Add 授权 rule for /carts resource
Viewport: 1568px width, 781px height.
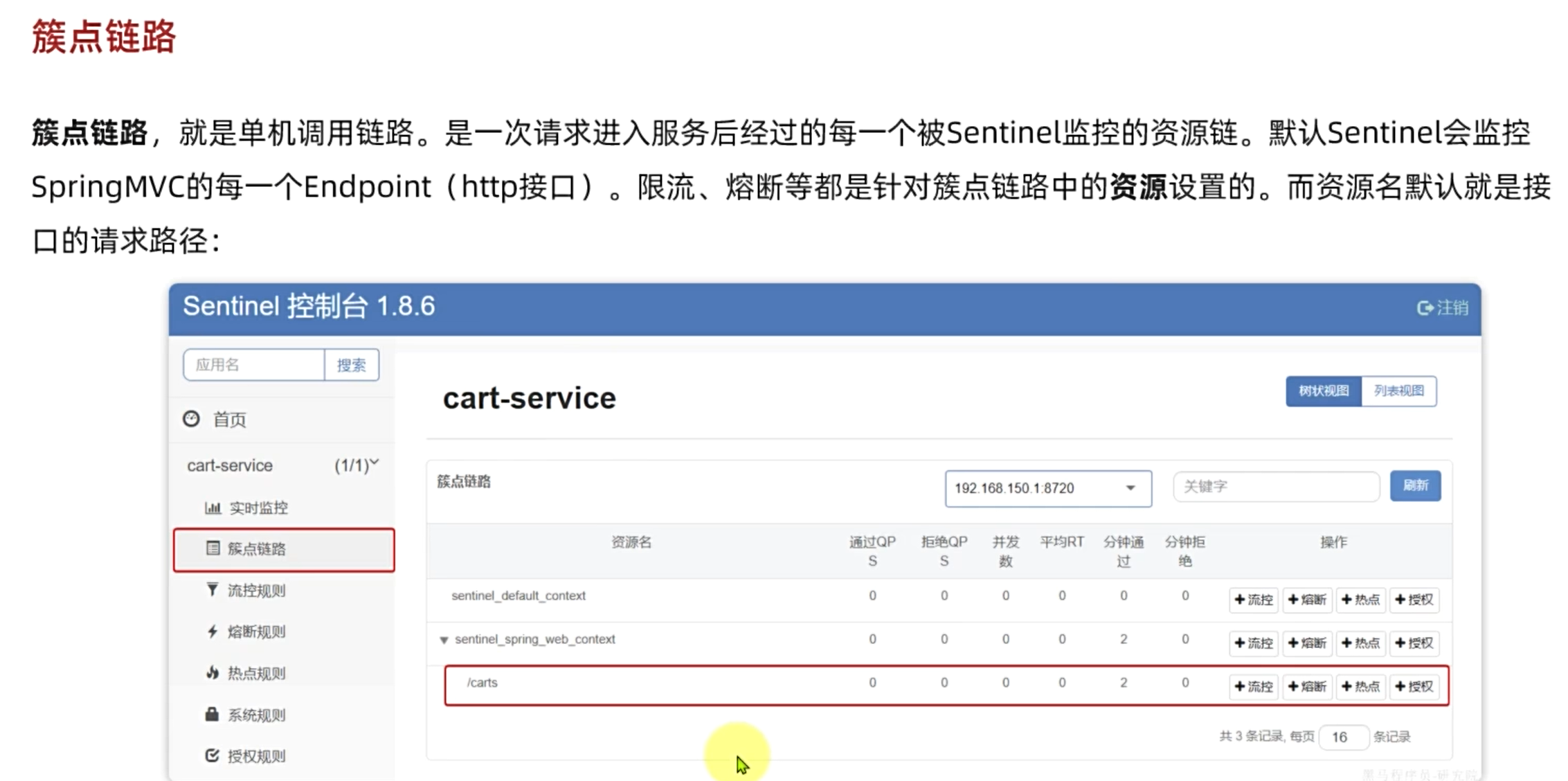coord(1414,687)
